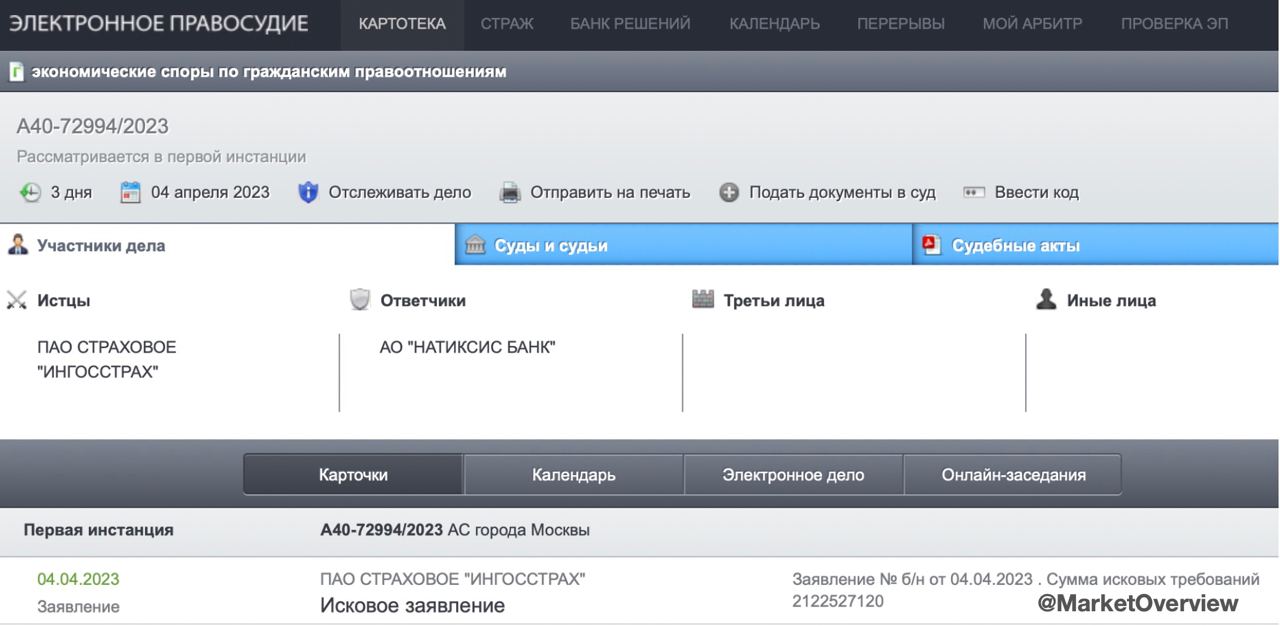This screenshot has width=1280, height=626.
Task: Click the Отслеживать дело link
Action: point(400,193)
